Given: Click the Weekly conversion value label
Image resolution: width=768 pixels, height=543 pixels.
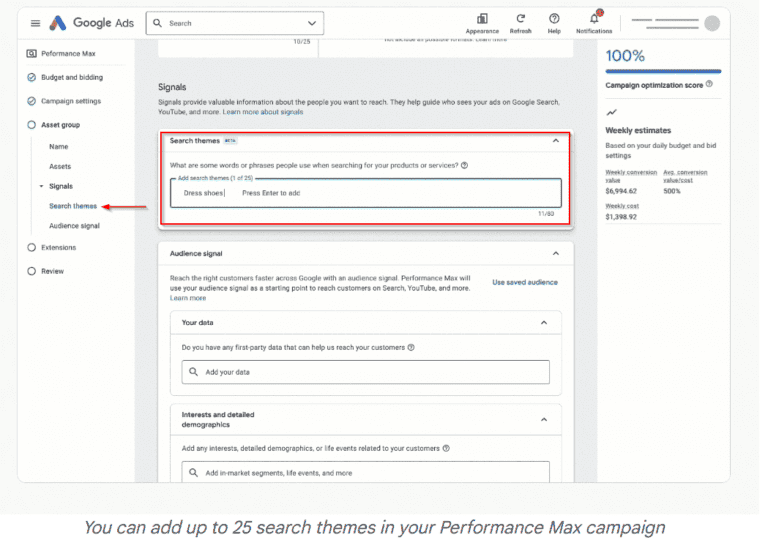Looking at the screenshot, I should pos(631,176).
